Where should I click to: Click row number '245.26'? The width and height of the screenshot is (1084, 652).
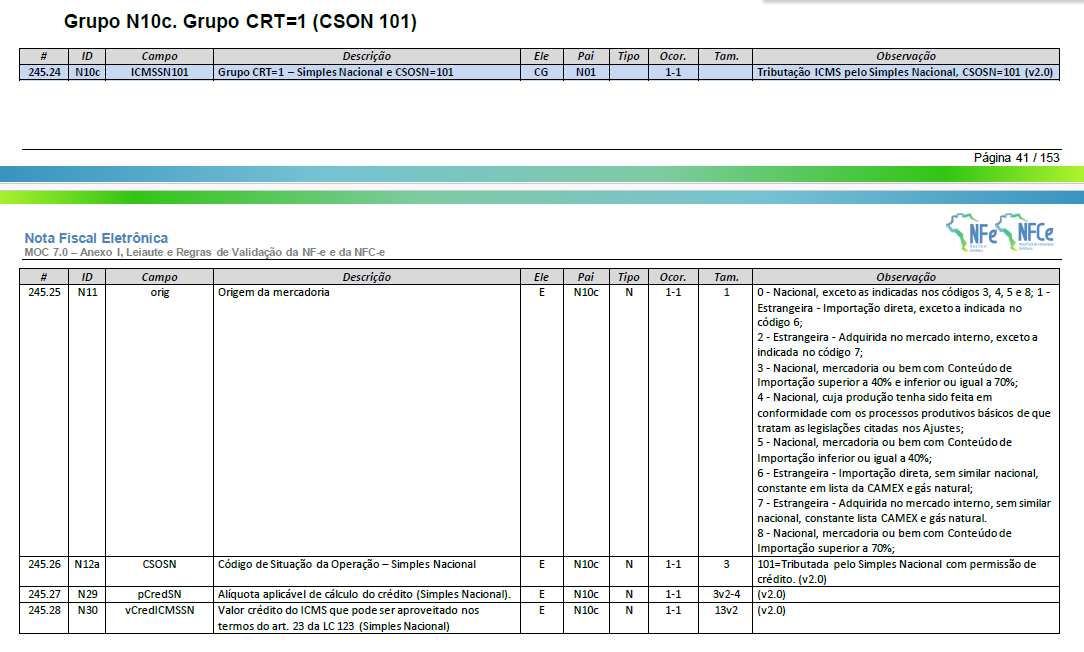44,564
